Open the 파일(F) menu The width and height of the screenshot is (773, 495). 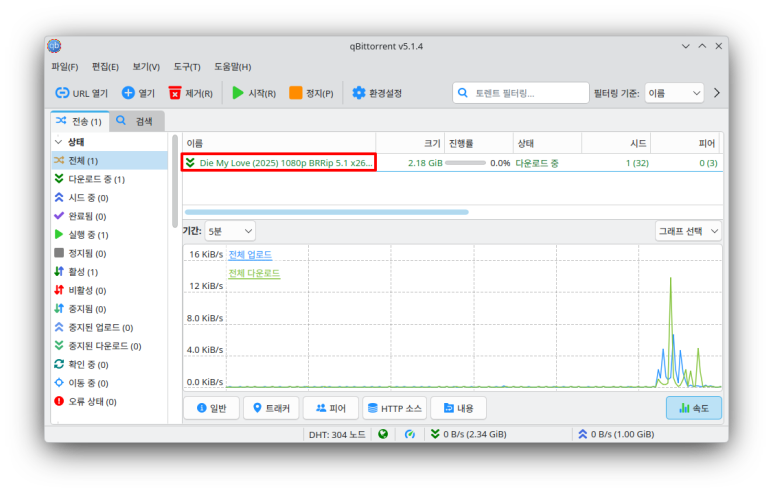point(65,67)
